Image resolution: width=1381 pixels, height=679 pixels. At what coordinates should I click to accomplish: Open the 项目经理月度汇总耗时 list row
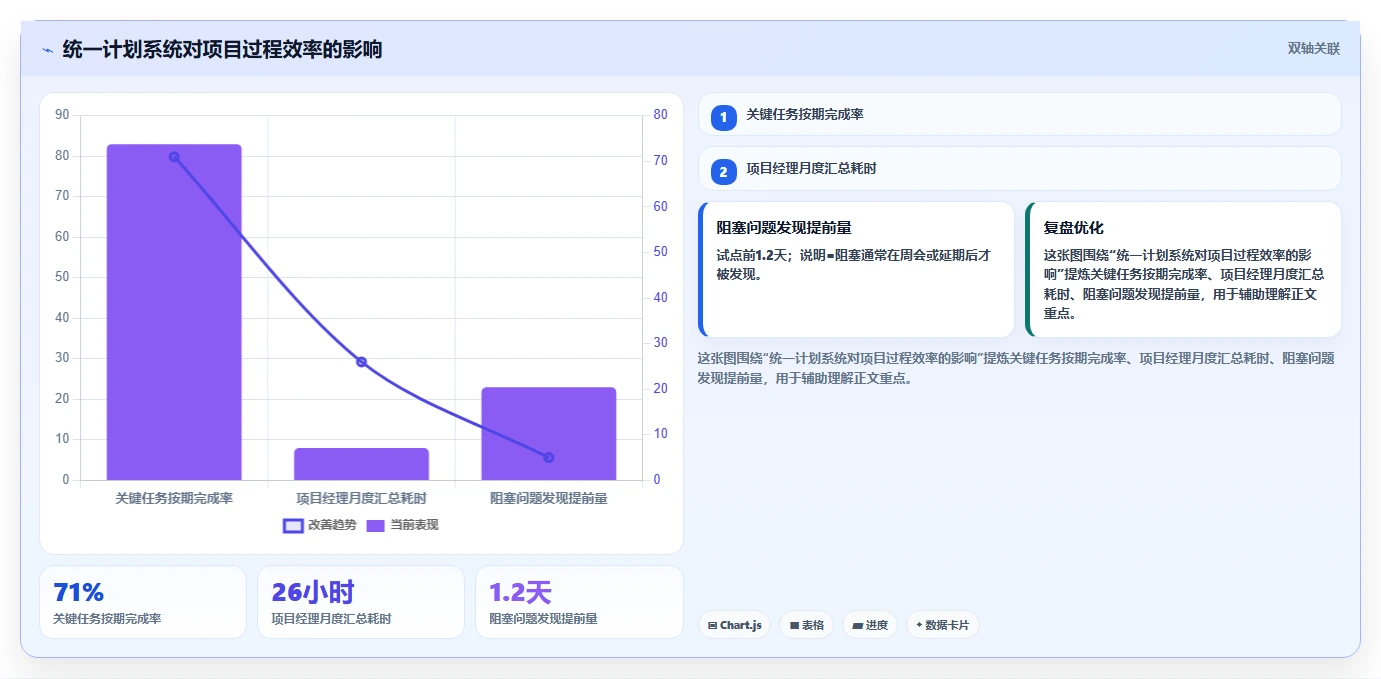pos(1019,169)
